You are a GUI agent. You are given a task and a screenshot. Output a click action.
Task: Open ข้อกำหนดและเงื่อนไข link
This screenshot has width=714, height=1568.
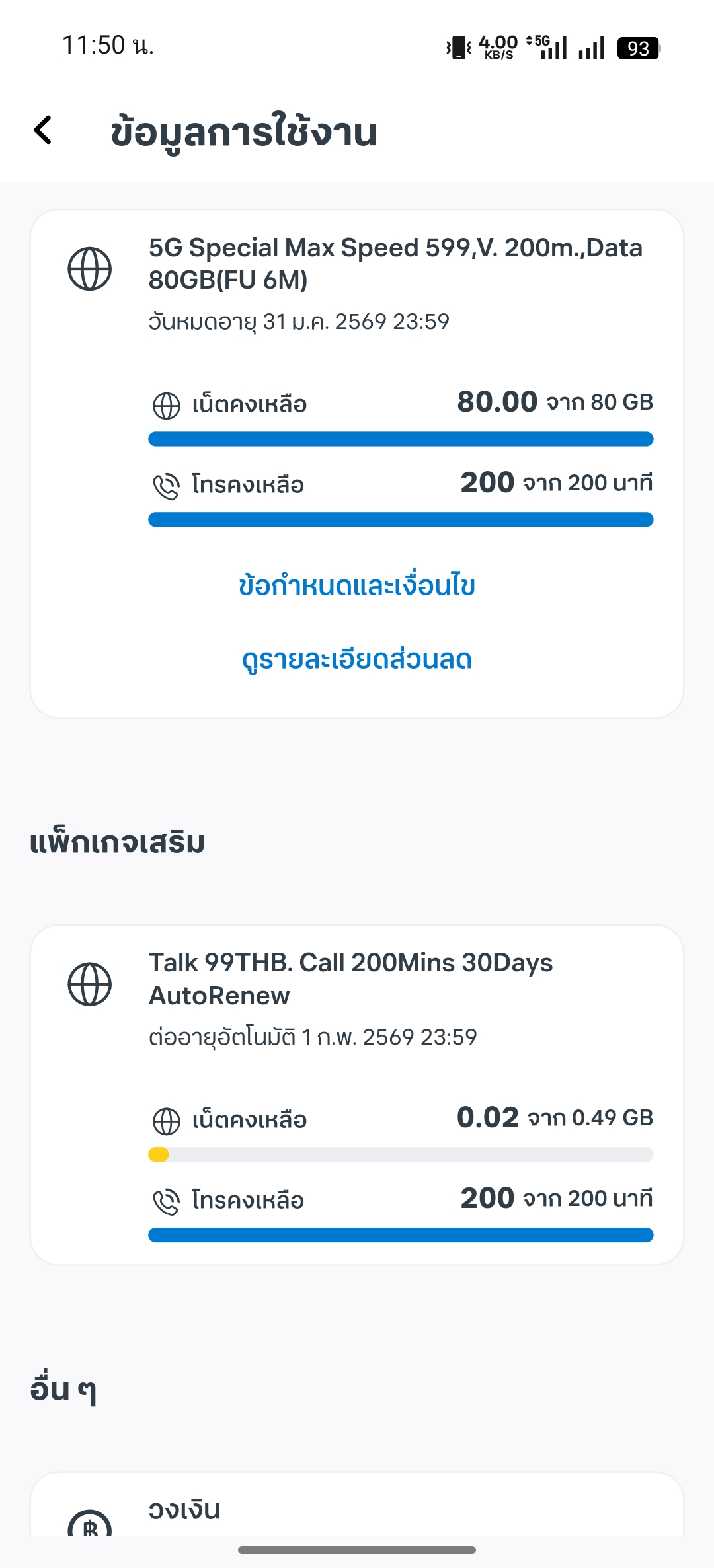pyautogui.click(x=357, y=586)
